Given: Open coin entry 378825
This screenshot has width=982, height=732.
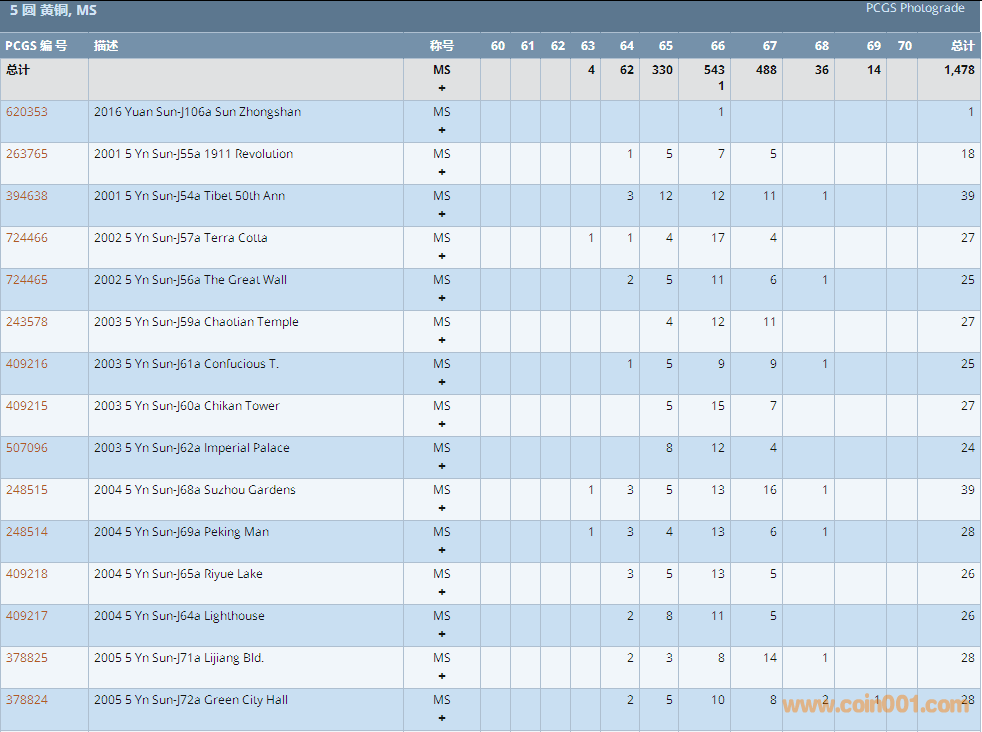Looking at the screenshot, I should pyautogui.click(x=27, y=658).
